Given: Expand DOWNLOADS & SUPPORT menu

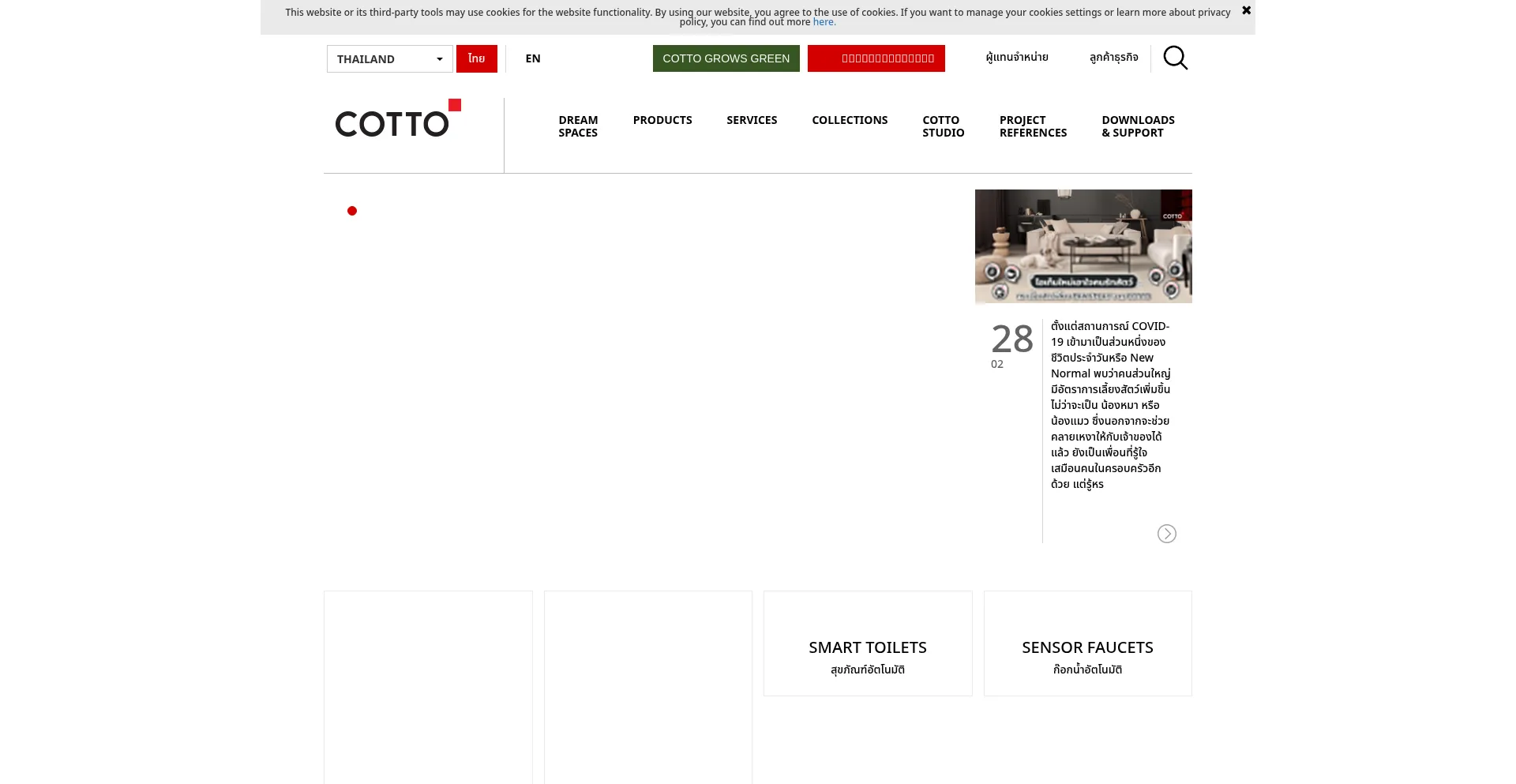Looking at the screenshot, I should [x=1138, y=126].
